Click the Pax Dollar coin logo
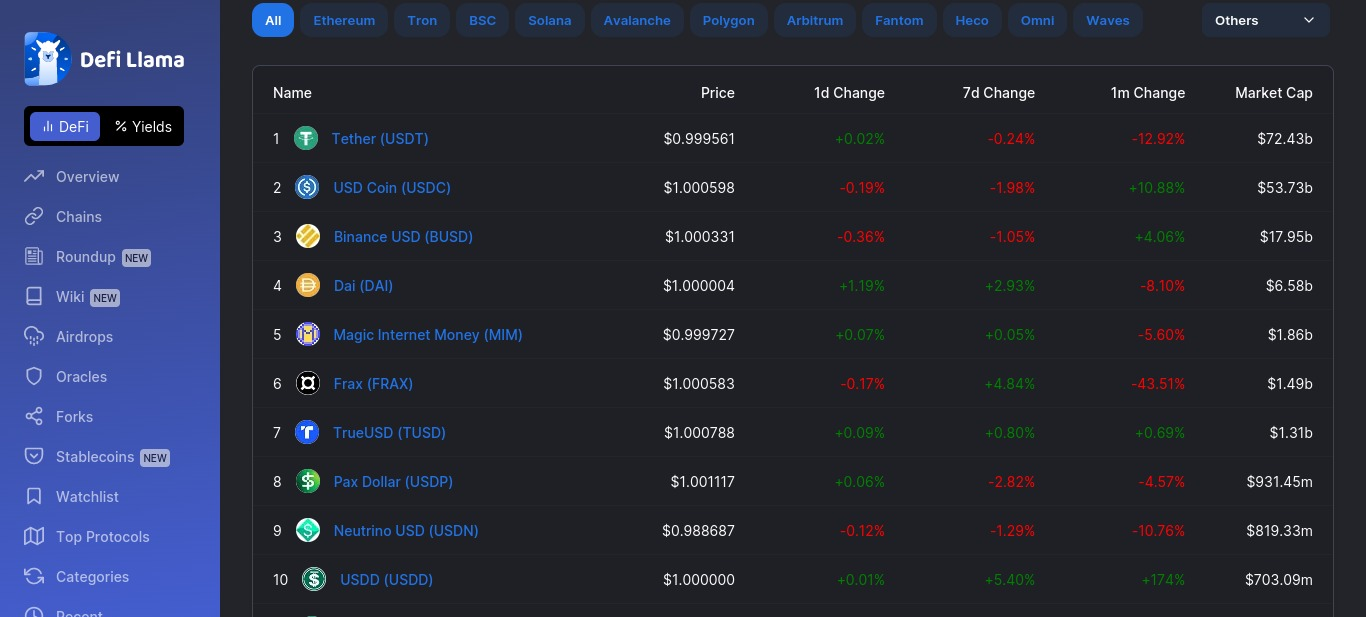 308,481
